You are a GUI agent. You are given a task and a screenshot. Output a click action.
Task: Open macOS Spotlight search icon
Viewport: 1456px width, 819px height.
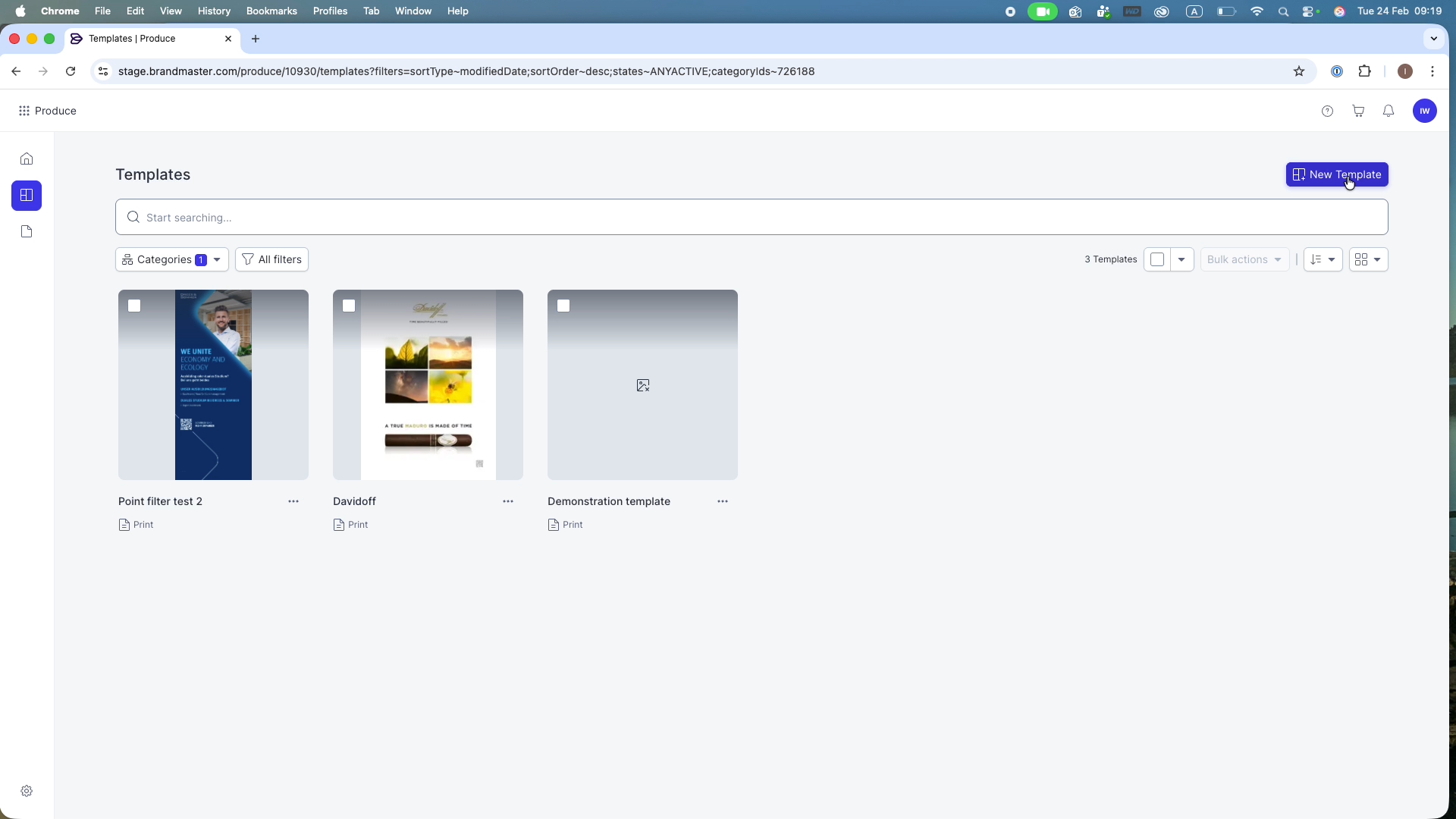coord(1283,11)
